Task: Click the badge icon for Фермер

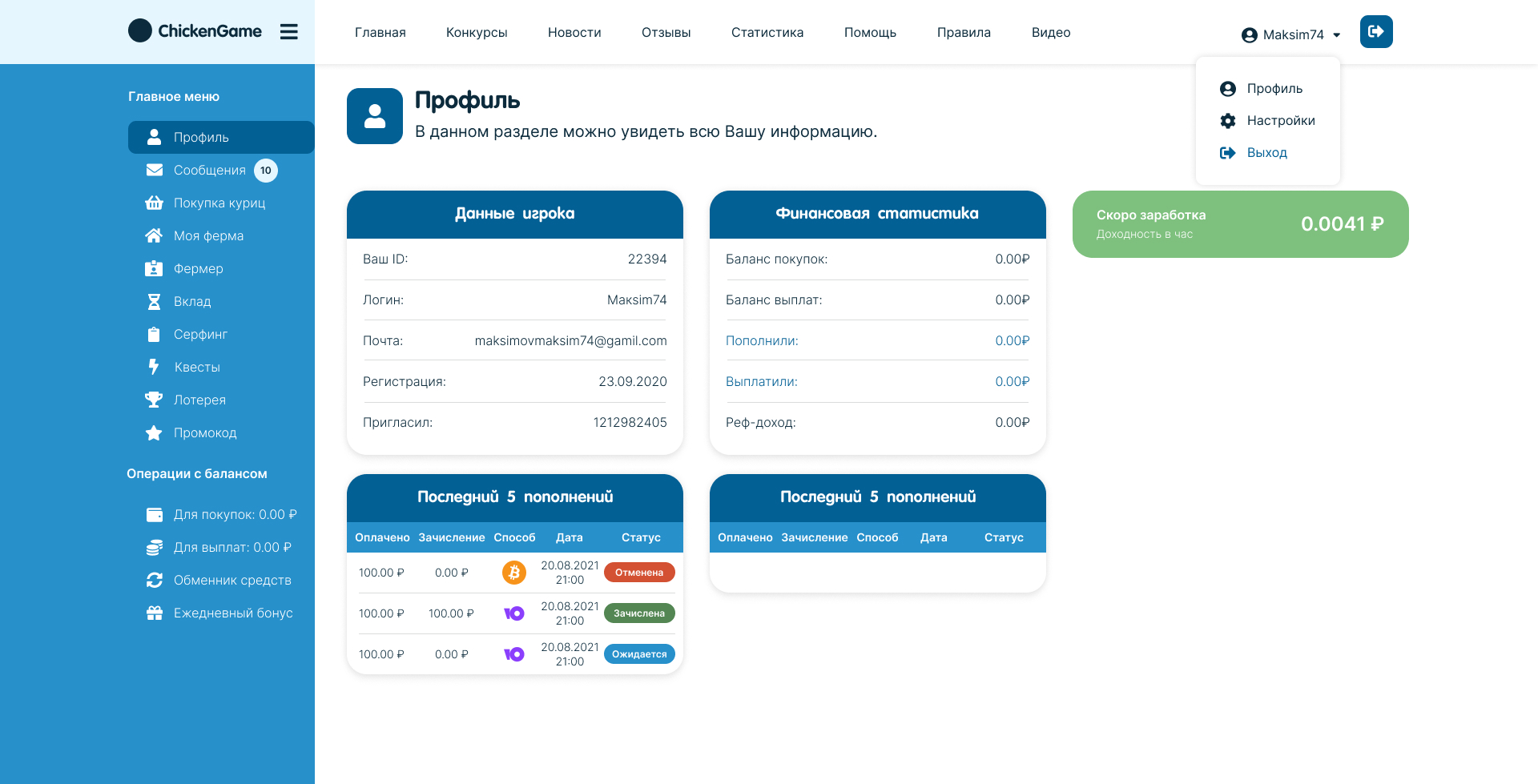Action: pos(154,268)
